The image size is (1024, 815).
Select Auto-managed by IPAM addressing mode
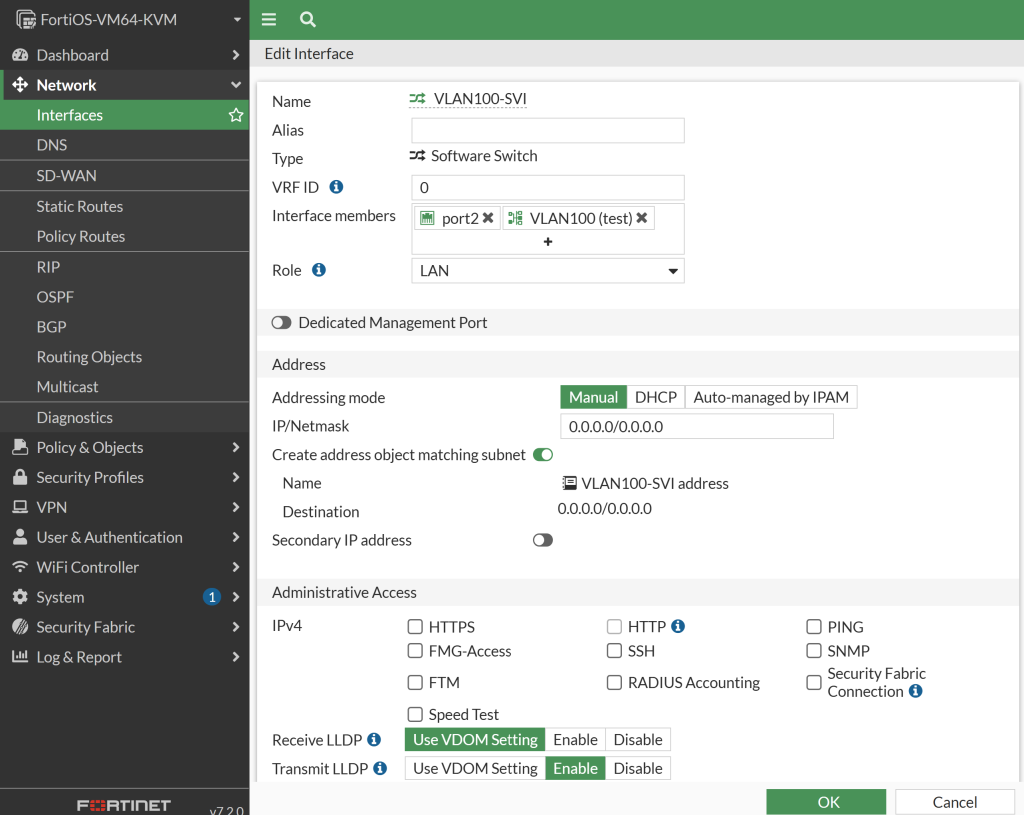pos(771,397)
